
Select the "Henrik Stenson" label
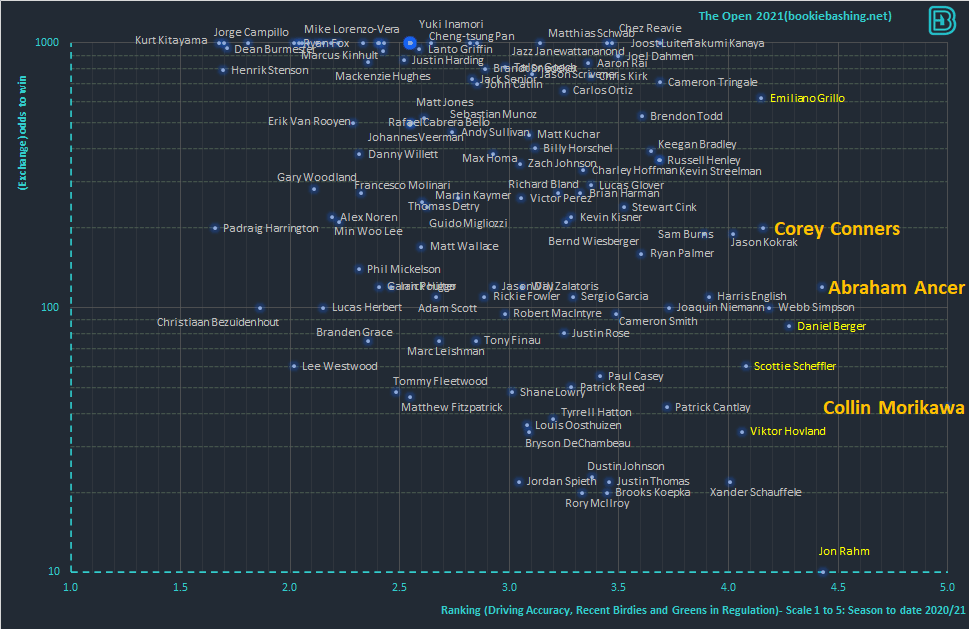pyautogui.click(x=269, y=70)
